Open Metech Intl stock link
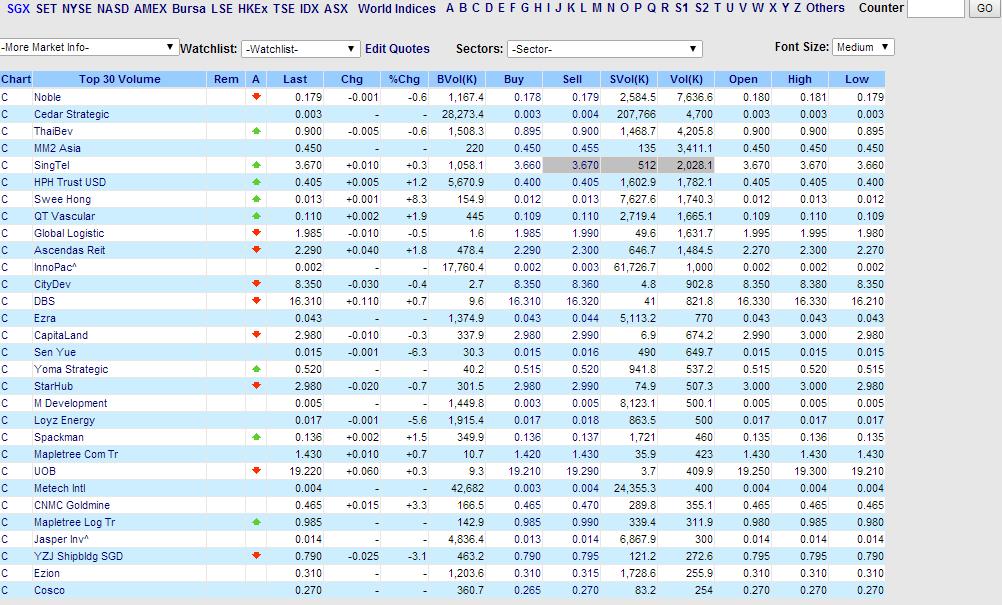Viewport: 1002px width, 605px height. pyautogui.click(x=59, y=489)
